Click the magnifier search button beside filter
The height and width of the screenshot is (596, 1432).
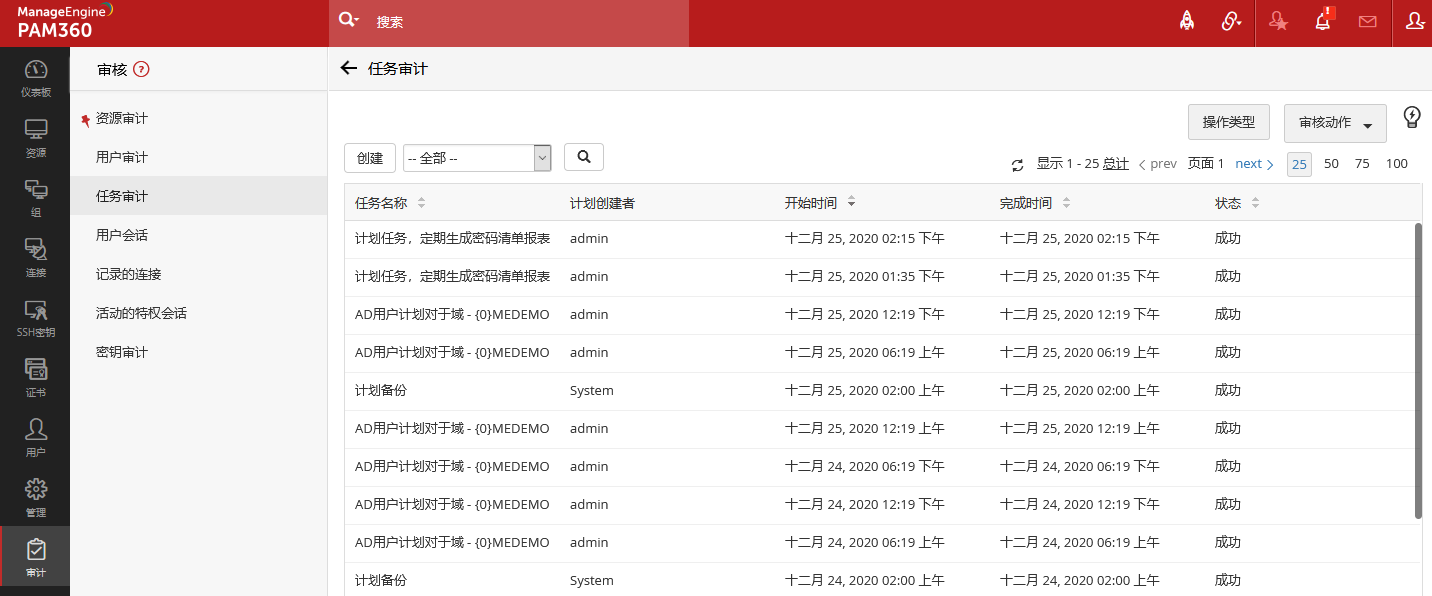[584, 157]
